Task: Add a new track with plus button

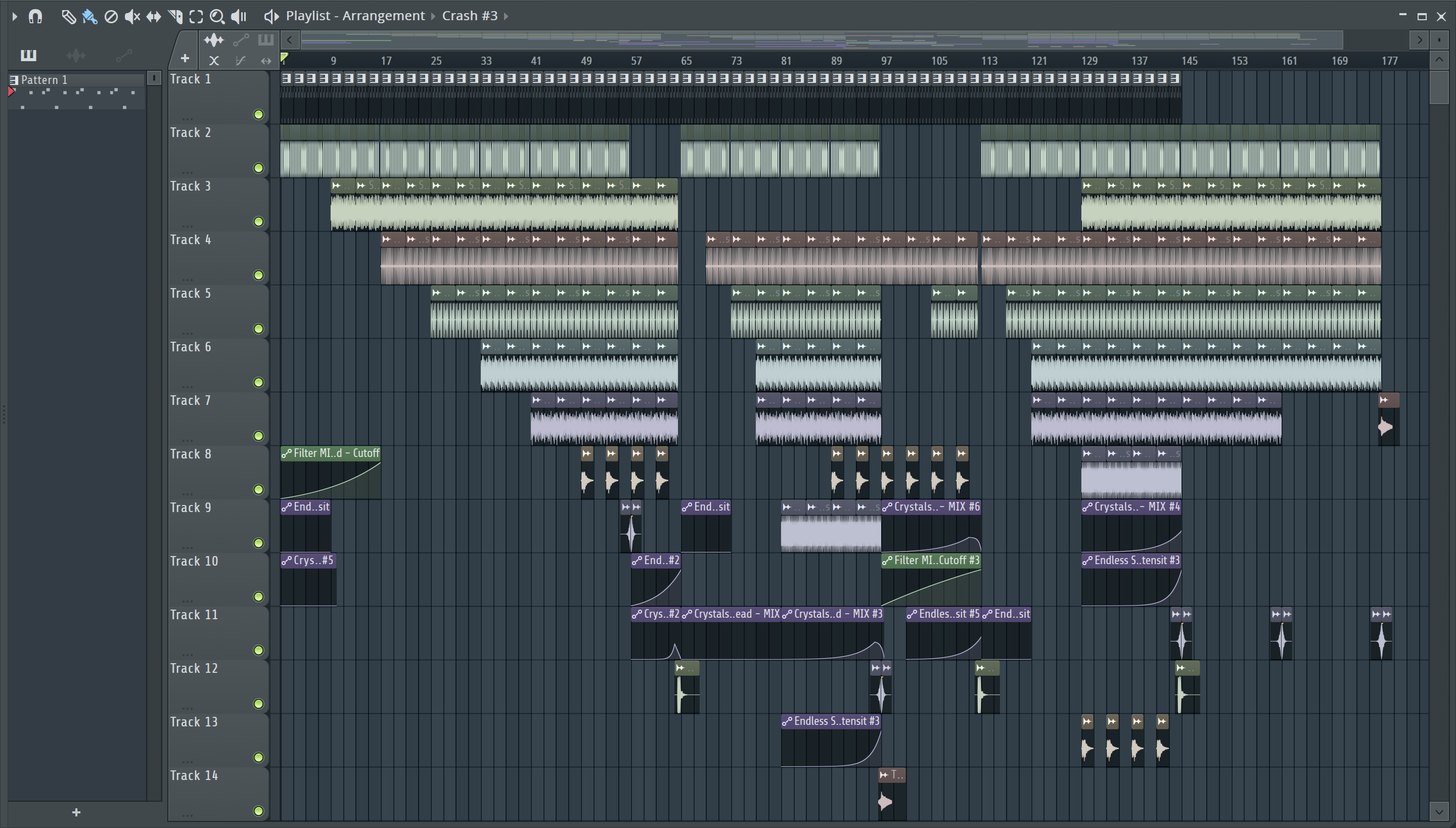Action: pos(185,58)
